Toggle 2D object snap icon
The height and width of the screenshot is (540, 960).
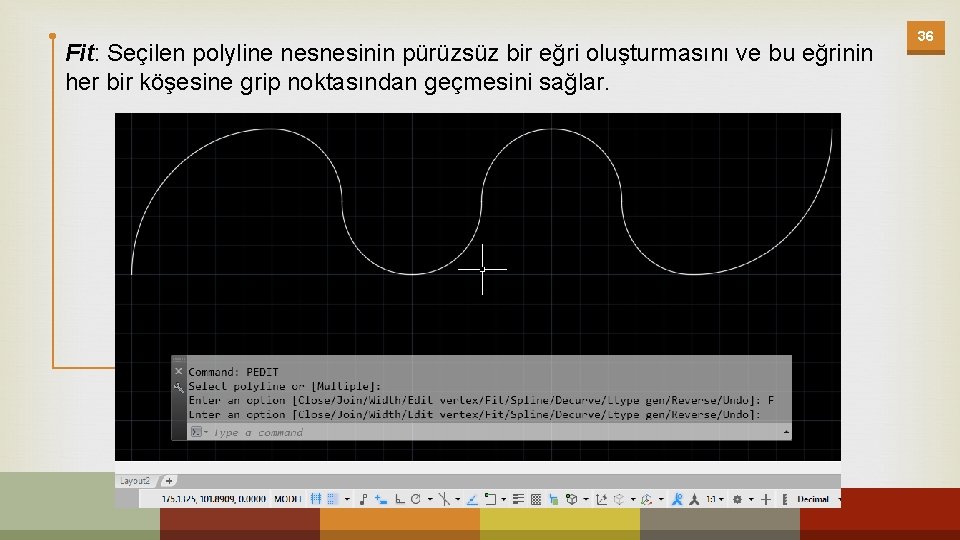(490, 499)
